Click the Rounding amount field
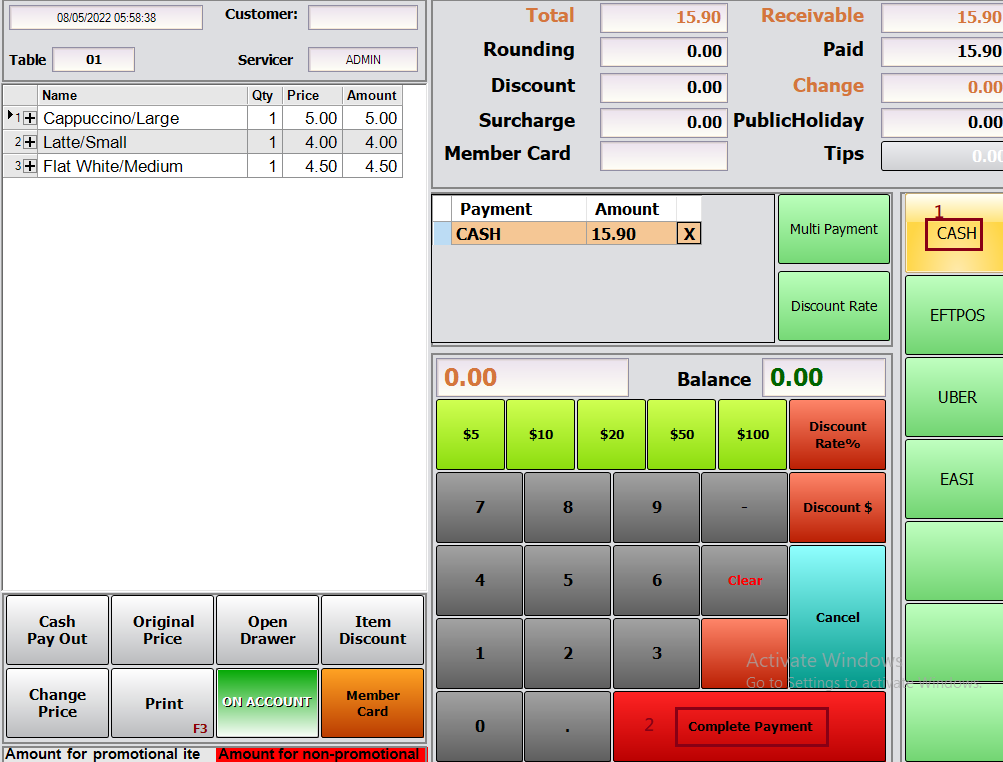This screenshot has width=1003, height=762. 663,52
